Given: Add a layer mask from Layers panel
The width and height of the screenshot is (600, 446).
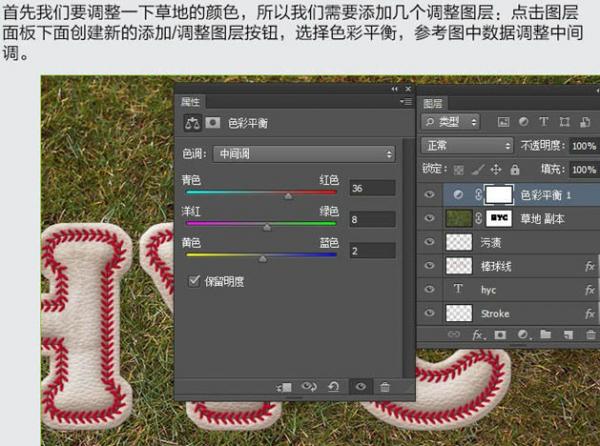Looking at the screenshot, I should 500,334.
